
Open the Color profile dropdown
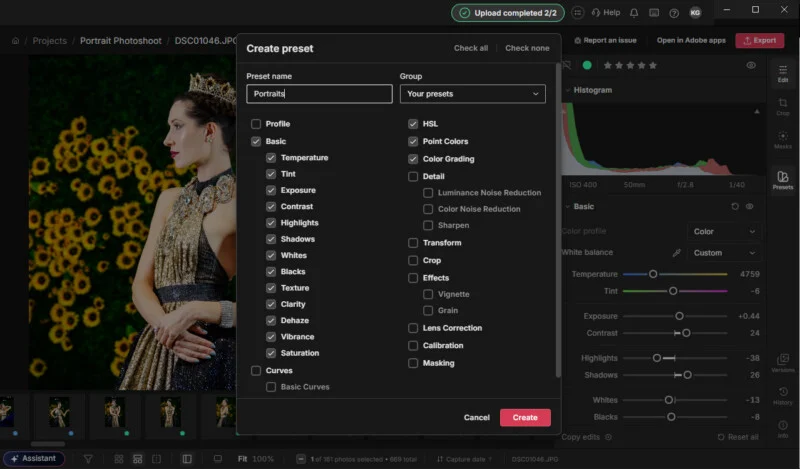[x=723, y=232]
